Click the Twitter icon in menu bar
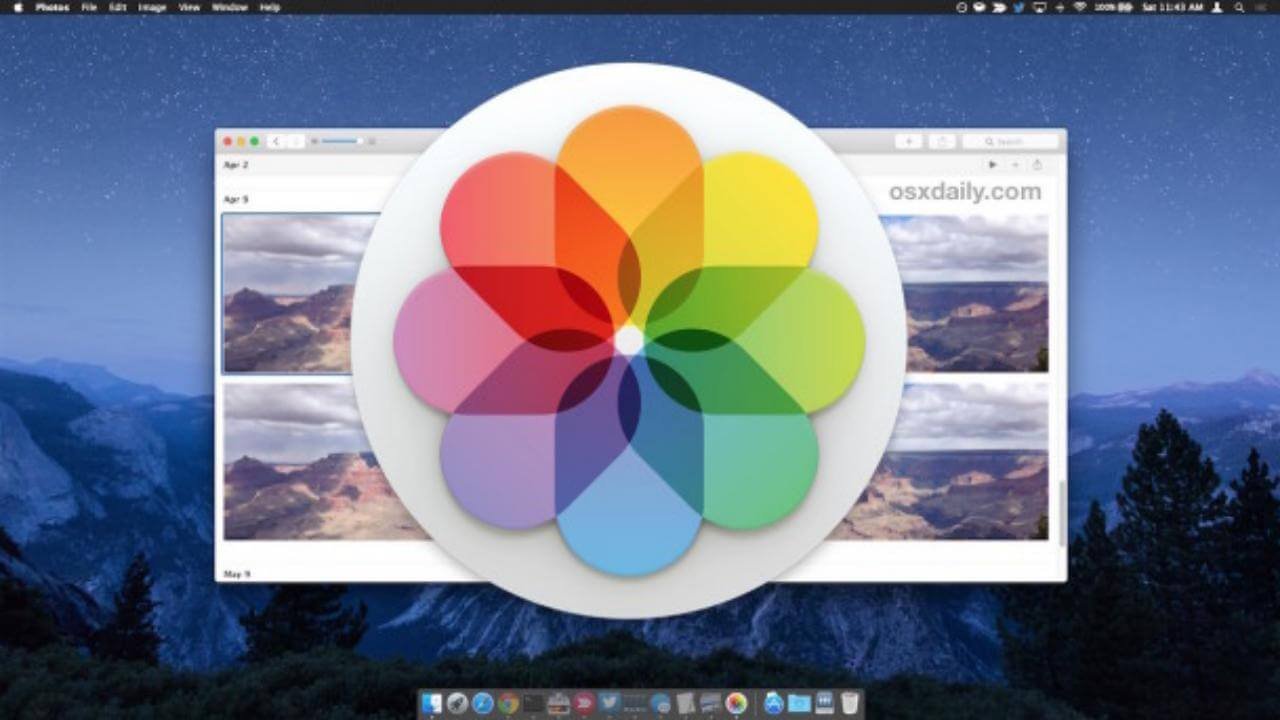The width and height of the screenshot is (1280, 720). pyautogui.click(x=1019, y=7)
